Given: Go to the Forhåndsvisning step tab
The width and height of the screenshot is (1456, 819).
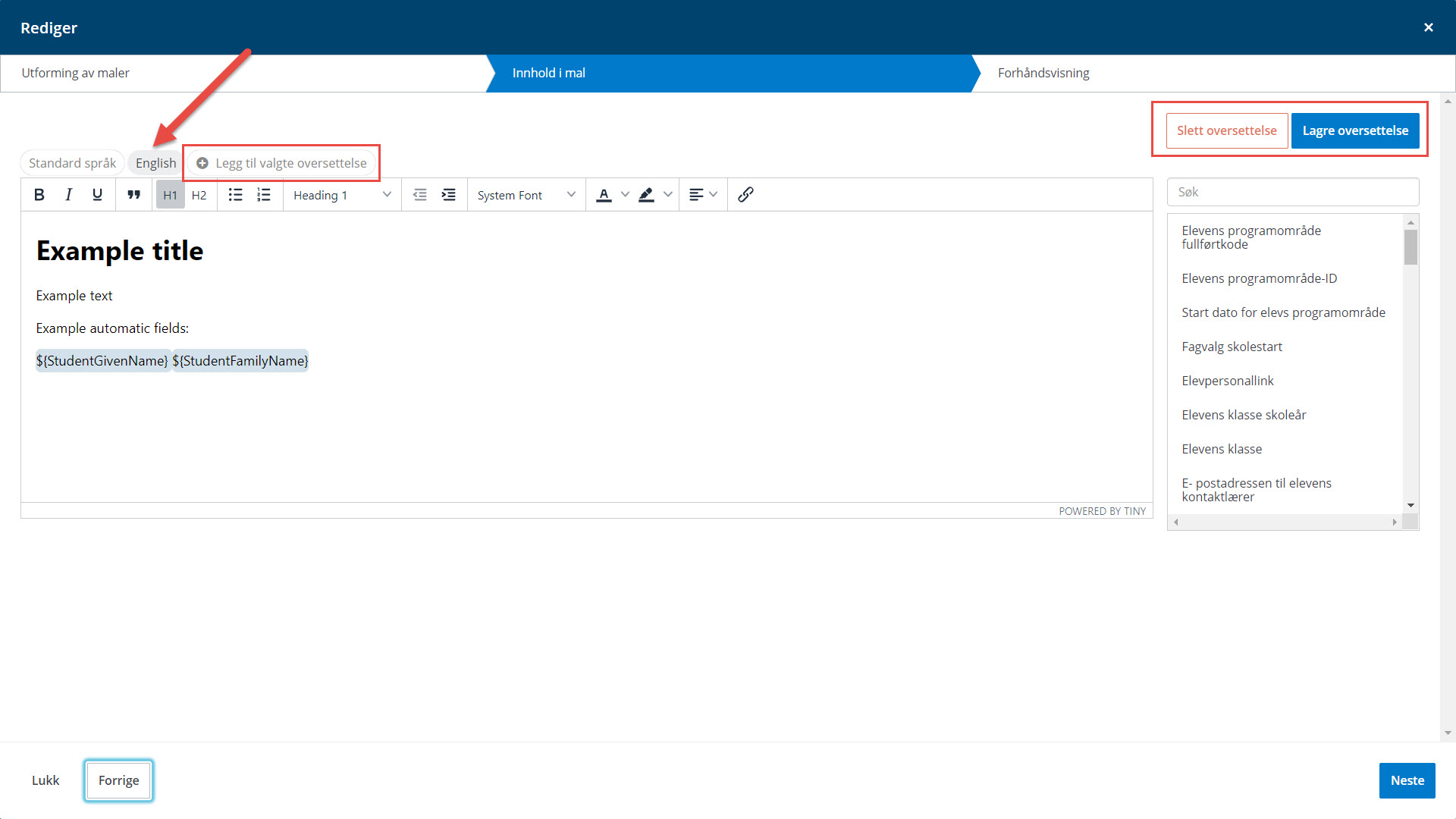Looking at the screenshot, I should coord(1043,73).
